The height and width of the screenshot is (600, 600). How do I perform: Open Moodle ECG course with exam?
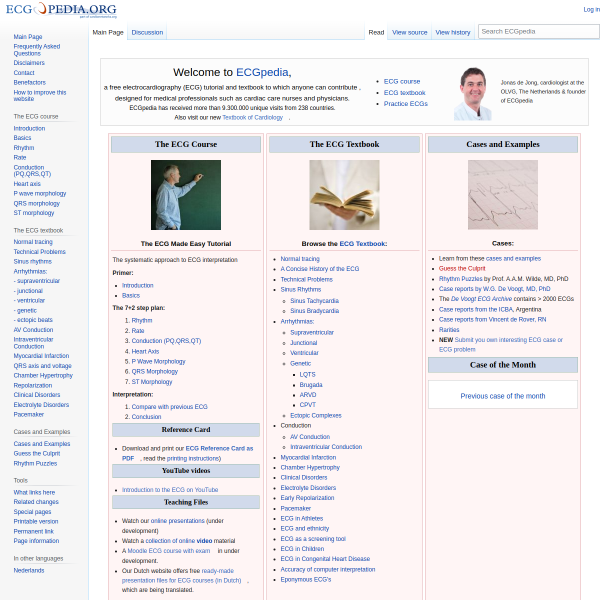[x=169, y=551]
